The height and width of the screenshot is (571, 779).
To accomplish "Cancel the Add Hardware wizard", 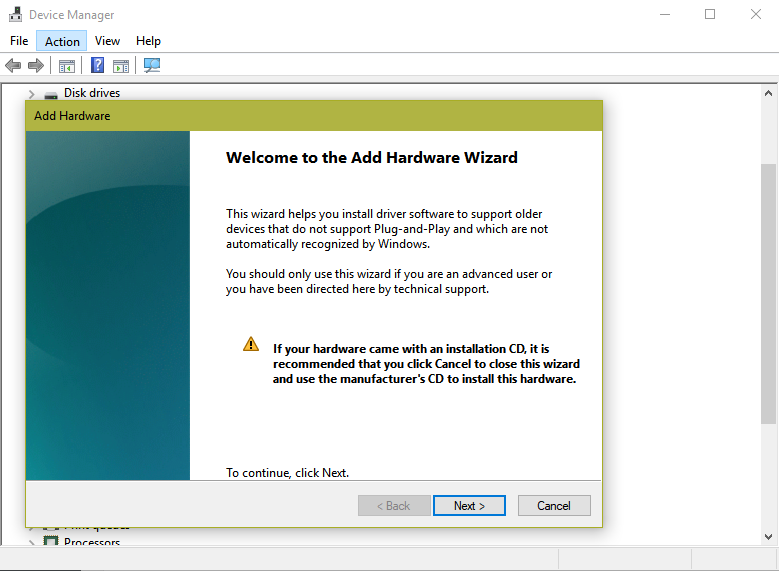I will [x=554, y=505].
